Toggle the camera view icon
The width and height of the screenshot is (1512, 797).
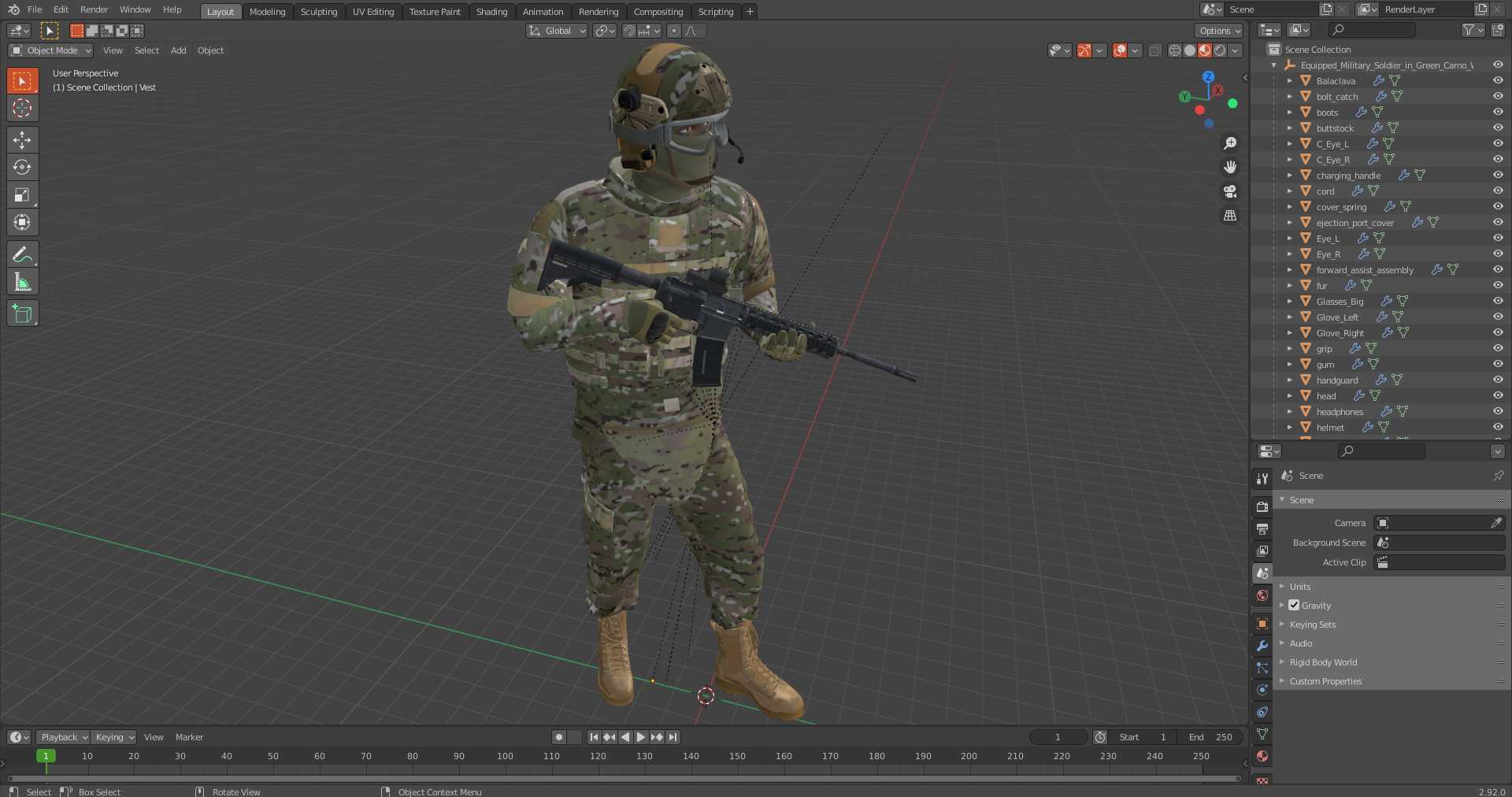click(1229, 191)
